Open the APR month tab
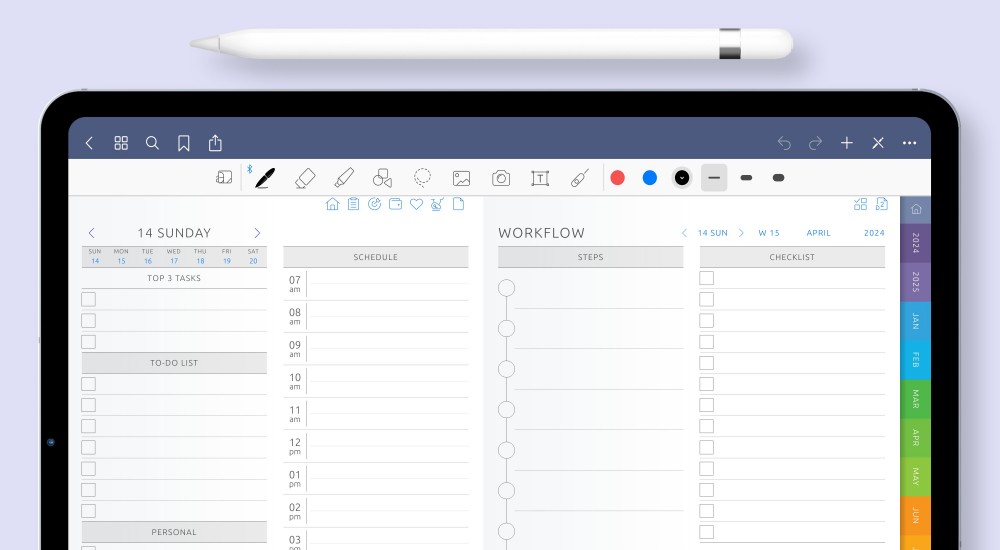This screenshot has height=550, width=1000. tap(915, 438)
